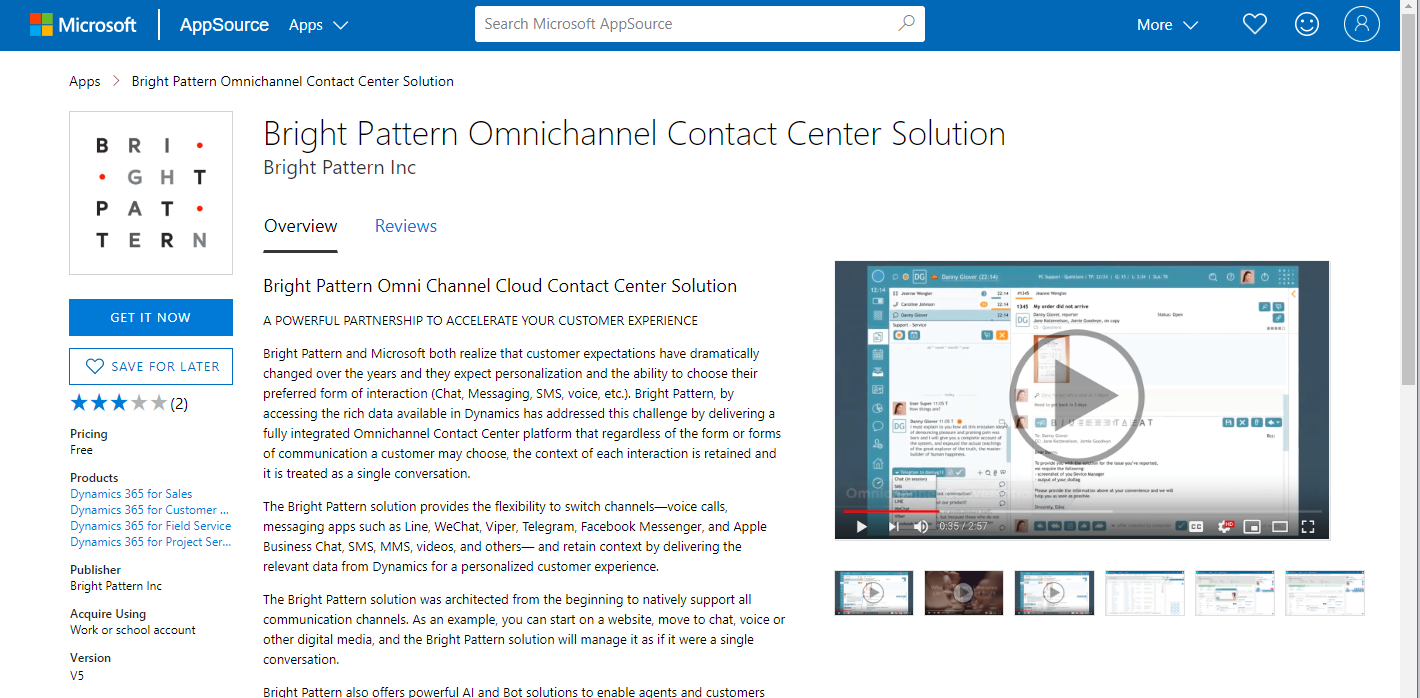Select the Bright Pattern Omnichannel breadcrumb entry
This screenshot has height=698, width=1420.
pos(293,81)
